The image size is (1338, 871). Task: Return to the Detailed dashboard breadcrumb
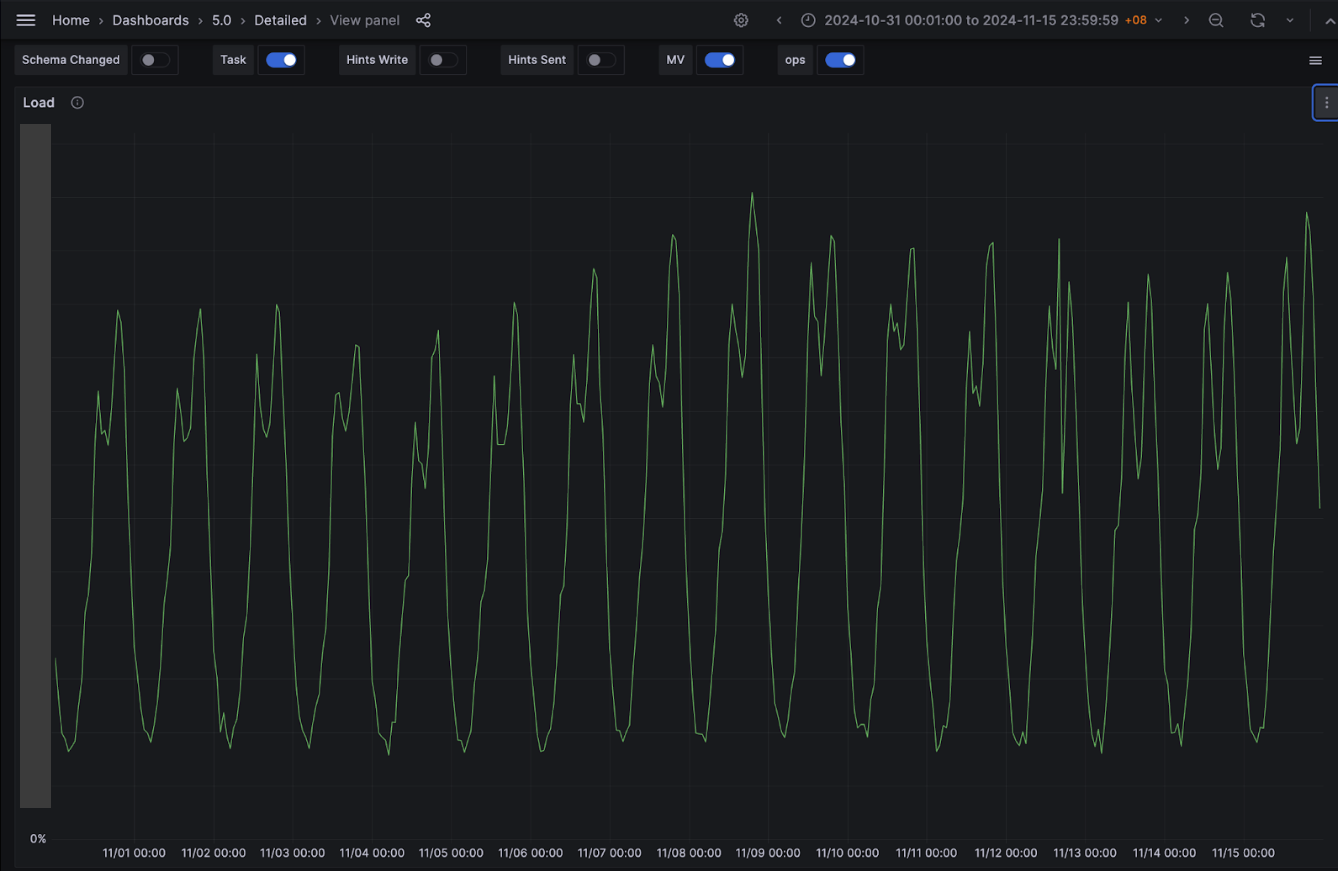pos(280,20)
